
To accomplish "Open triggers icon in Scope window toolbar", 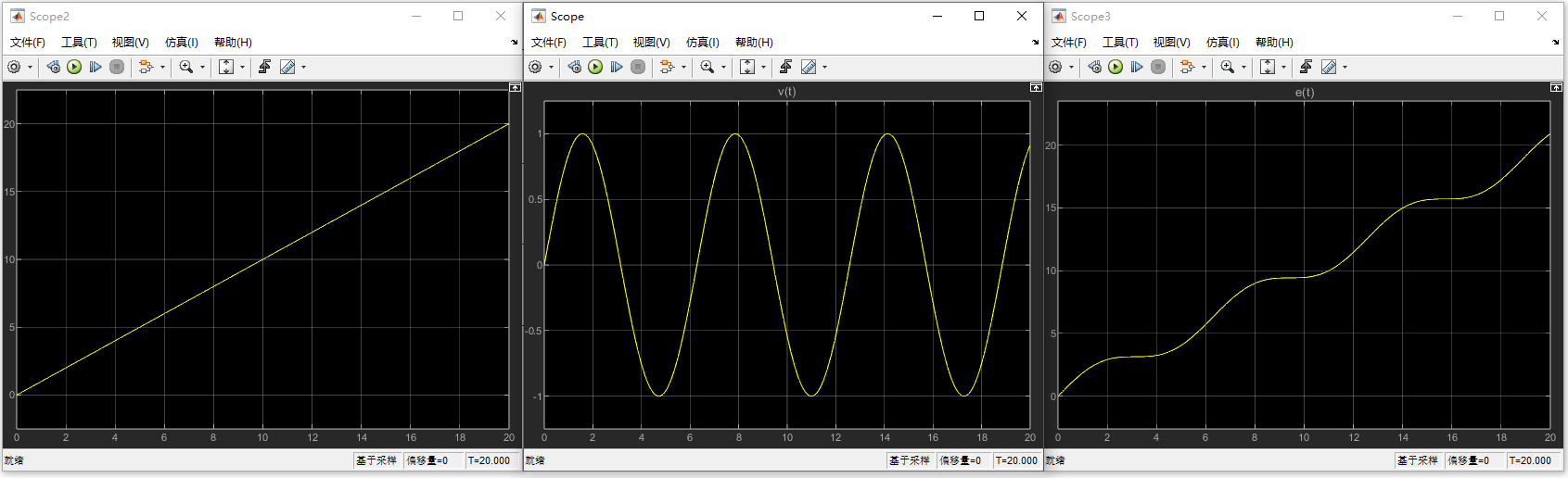I will (x=785, y=67).
